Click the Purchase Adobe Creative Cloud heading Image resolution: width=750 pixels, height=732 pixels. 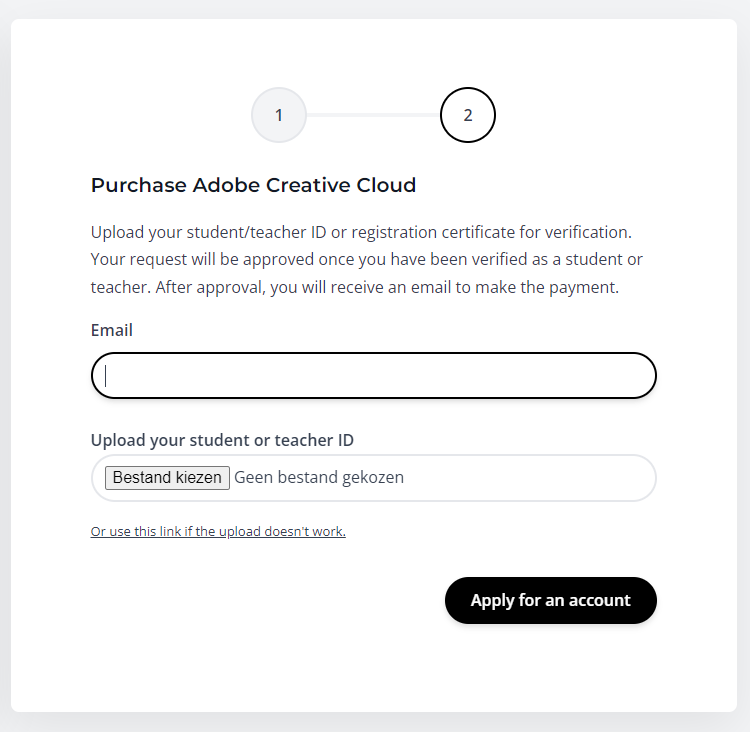(x=254, y=185)
